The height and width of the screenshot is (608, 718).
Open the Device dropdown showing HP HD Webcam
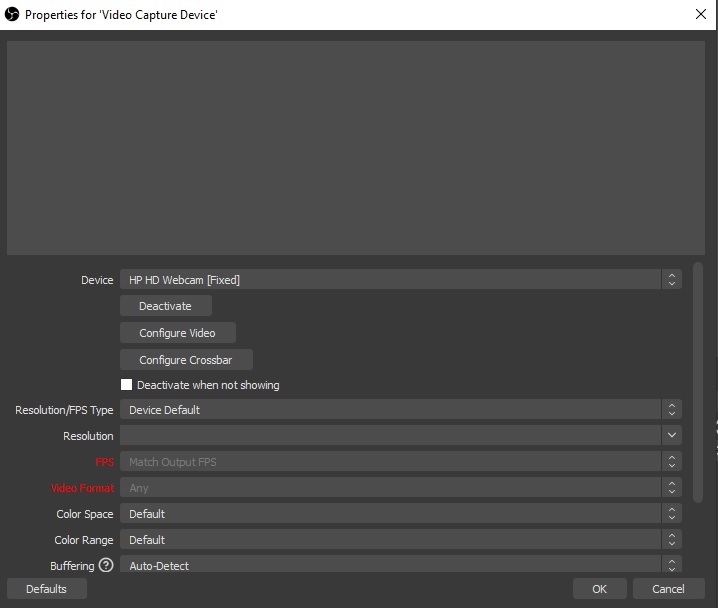point(401,279)
